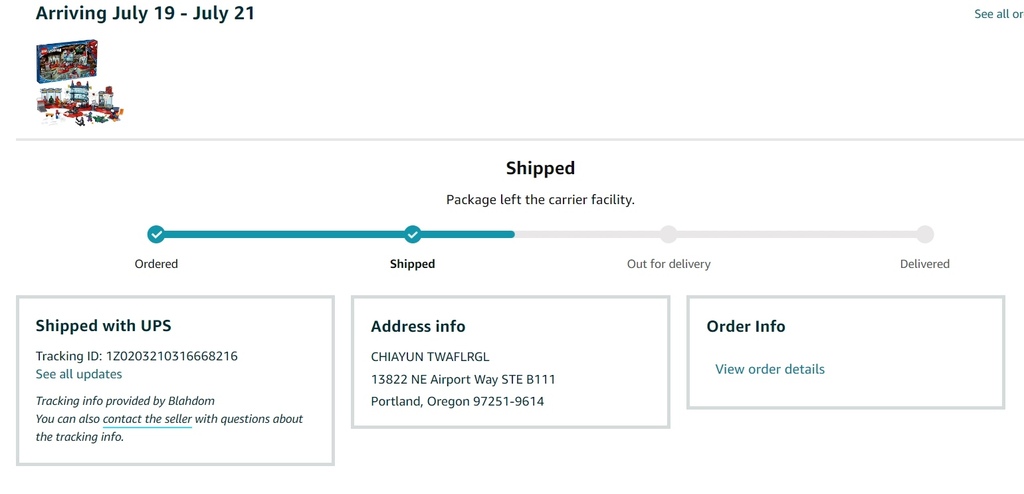Follow the contact the seller link
1024x494 pixels.
click(x=148, y=420)
